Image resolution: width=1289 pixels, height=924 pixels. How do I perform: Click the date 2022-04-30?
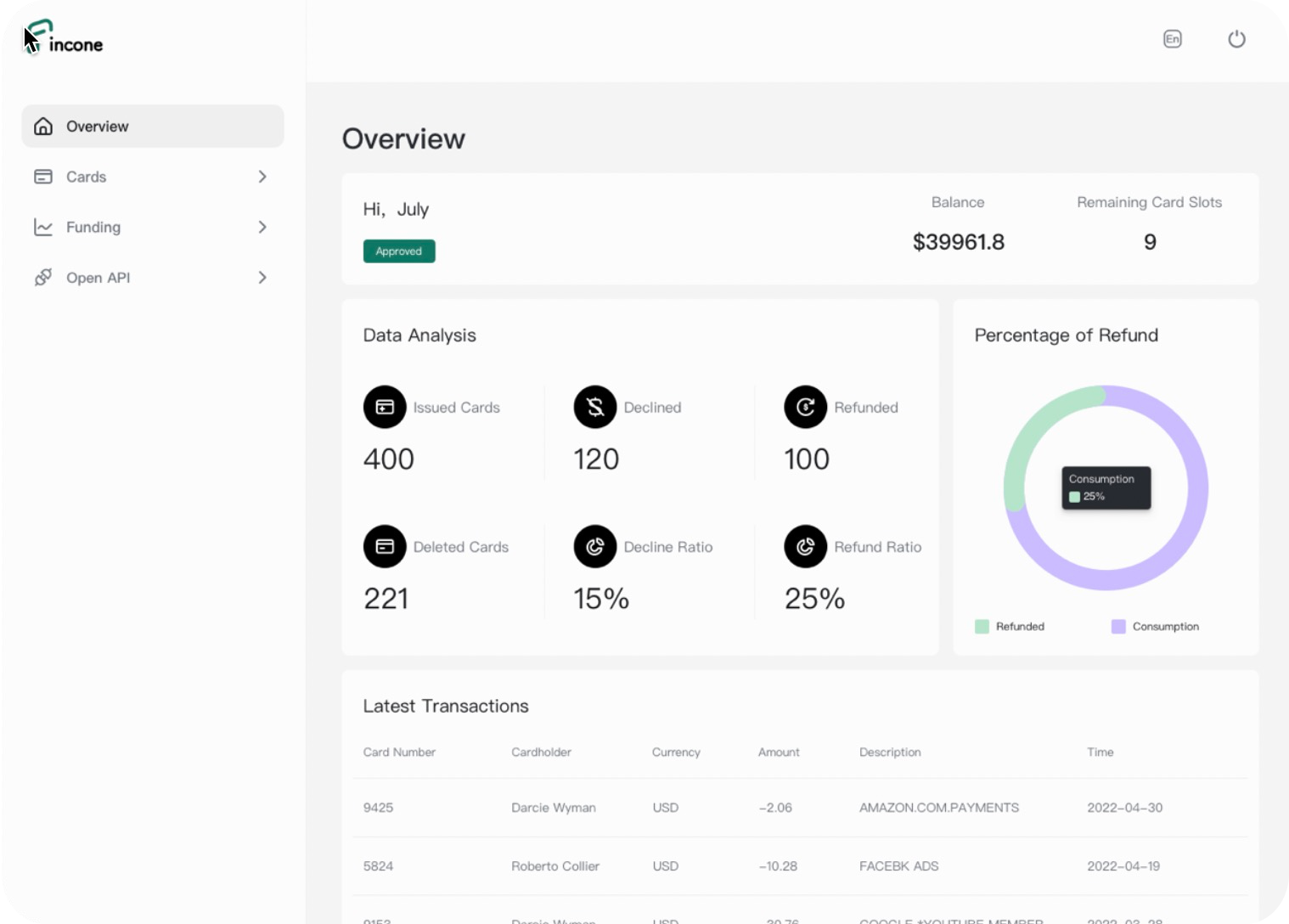point(1125,808)
